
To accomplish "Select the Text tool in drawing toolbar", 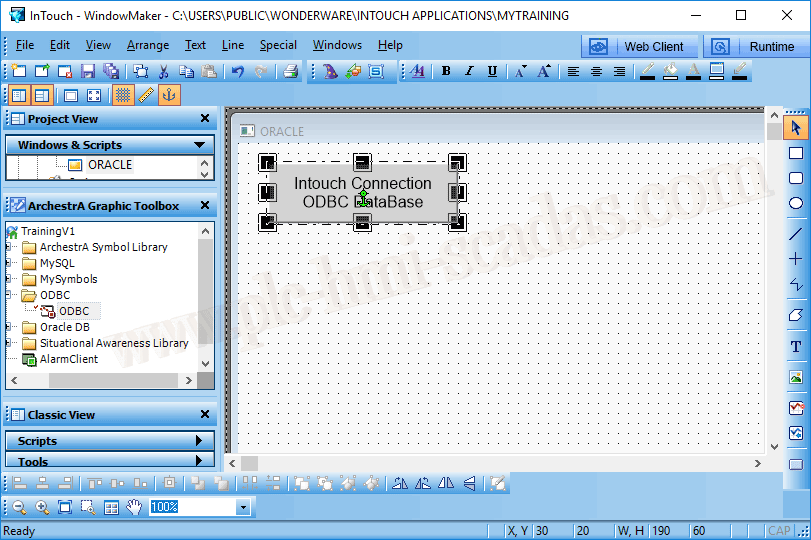I will point(796,346).
